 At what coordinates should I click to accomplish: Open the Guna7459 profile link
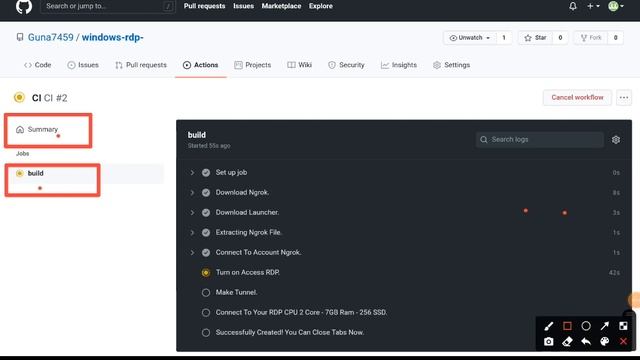pyautogui.click(x=51, y=38)
